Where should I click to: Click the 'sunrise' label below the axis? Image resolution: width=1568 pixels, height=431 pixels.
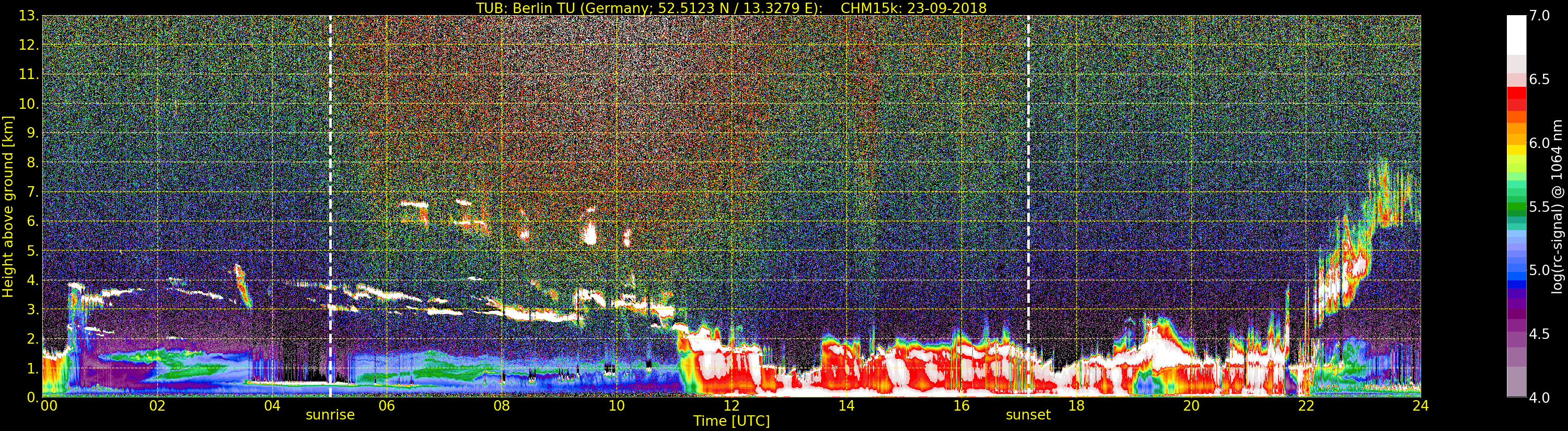[x=330, y=415]
